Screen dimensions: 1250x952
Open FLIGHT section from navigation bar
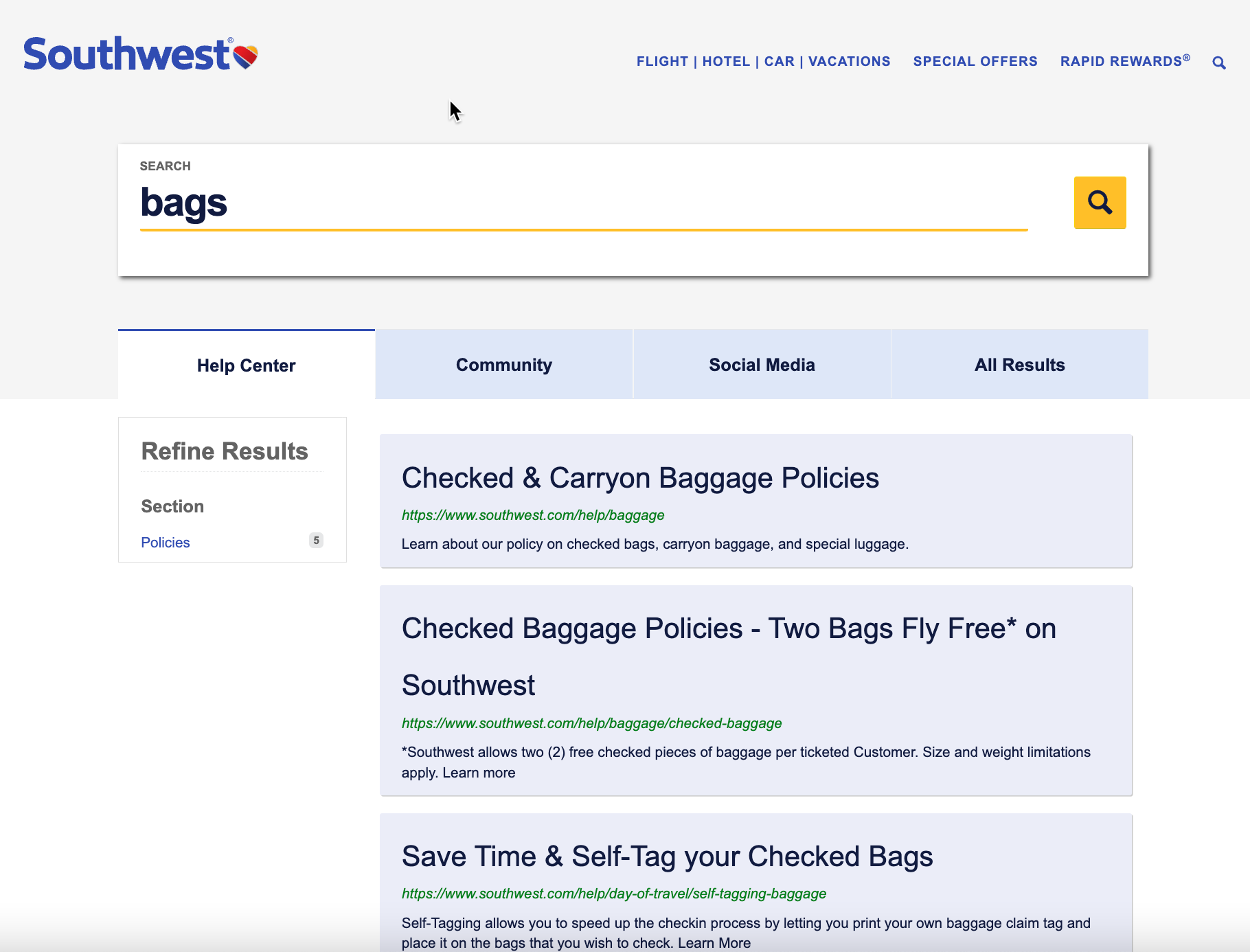click(x=661, y=61)
